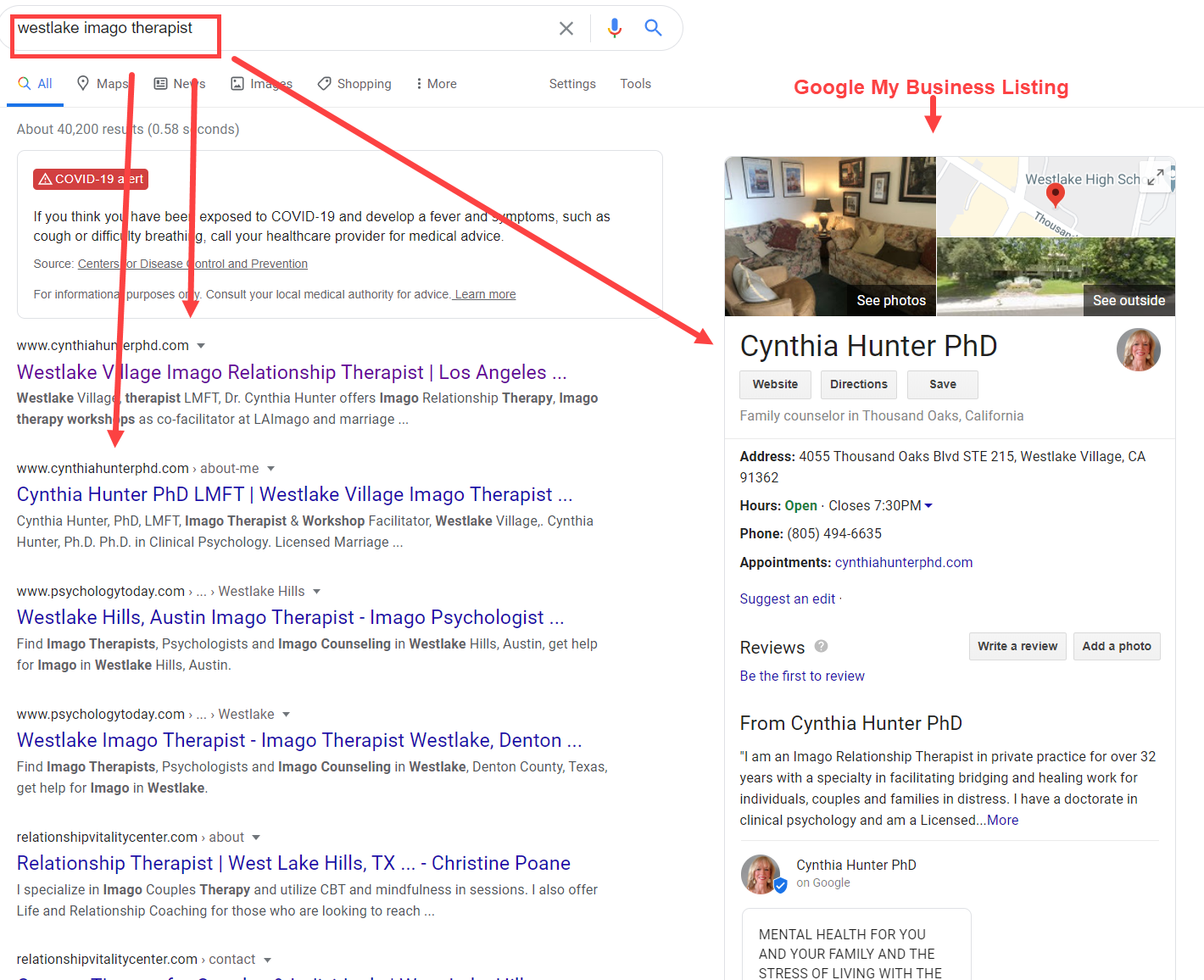View interior photos via See photos thumbnail
The width and height of the screenshot is (1204, 980).
coord(830,236)
